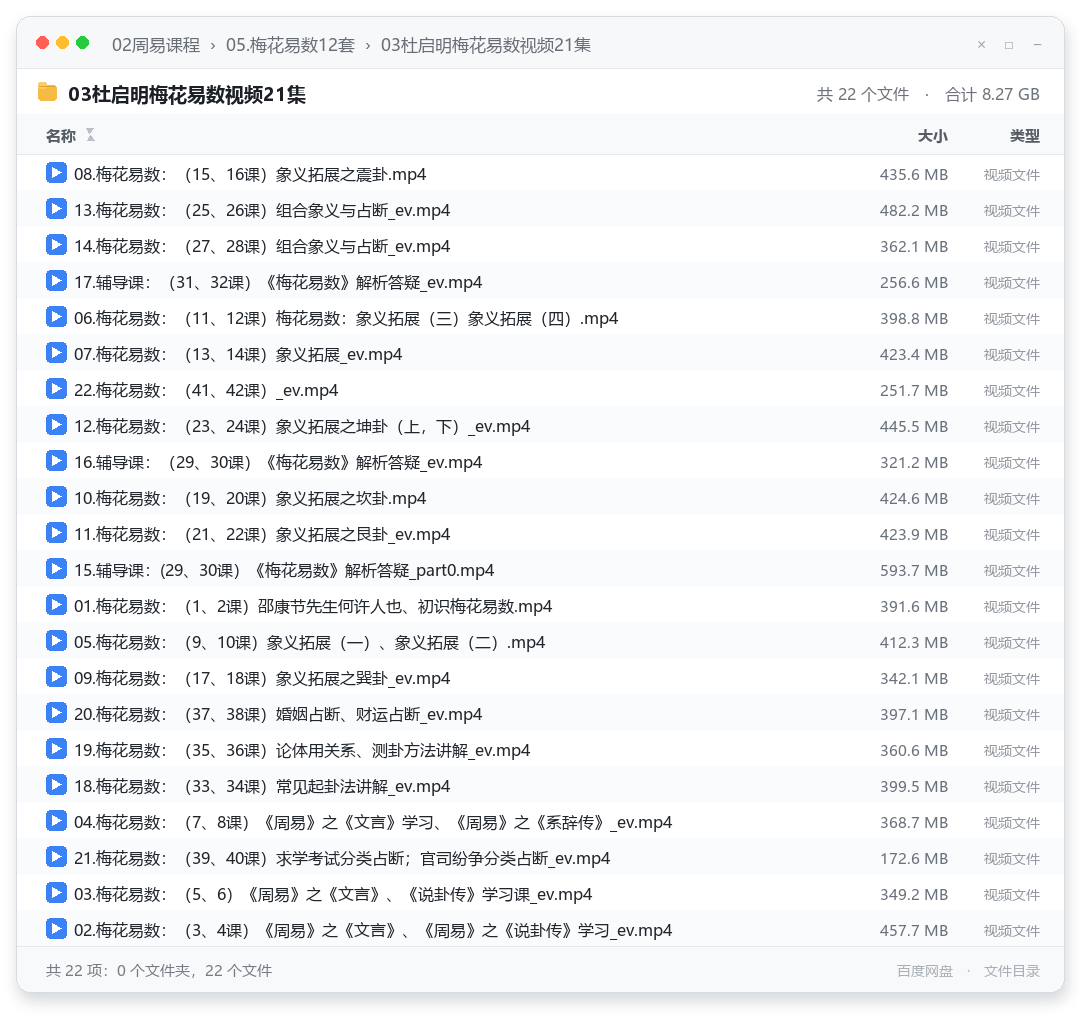Select file 18.梅花易数 常见起卦法讲解
This screenshot has height=1016, width=1080.
click(262, 786)
